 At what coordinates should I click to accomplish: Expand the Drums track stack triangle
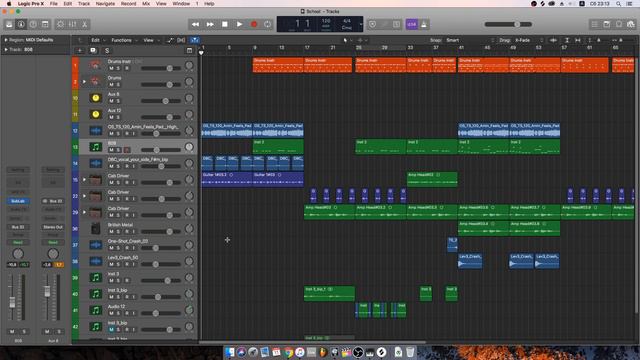point(84,82)
